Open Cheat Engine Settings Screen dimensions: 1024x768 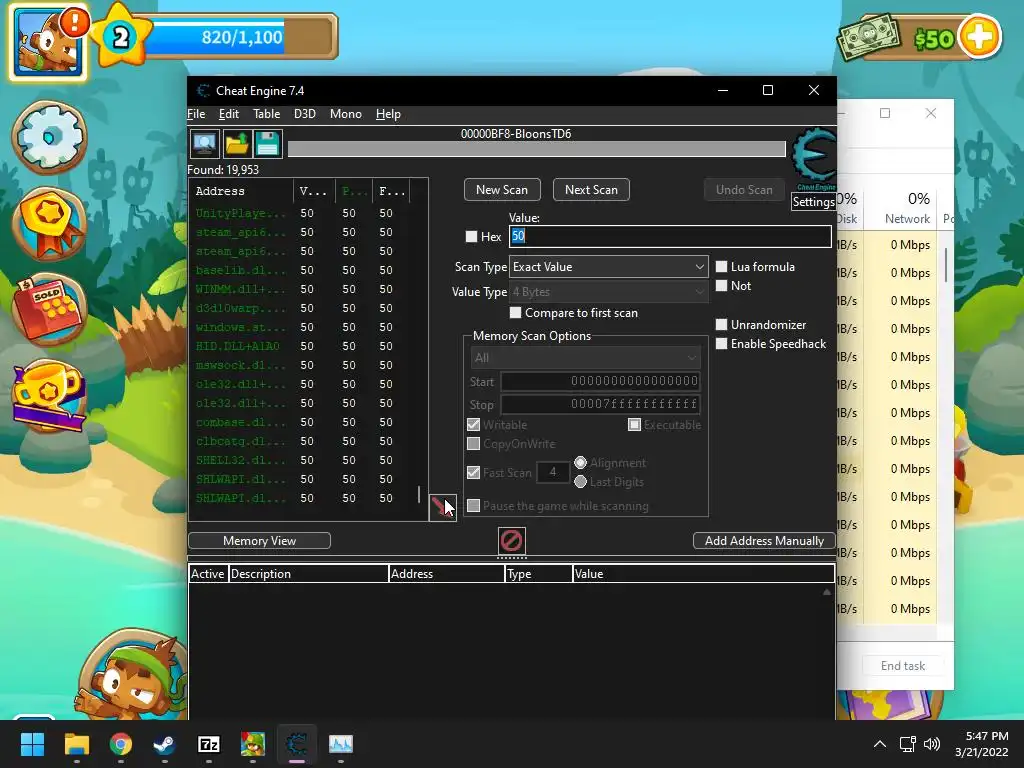click(813, 202)
